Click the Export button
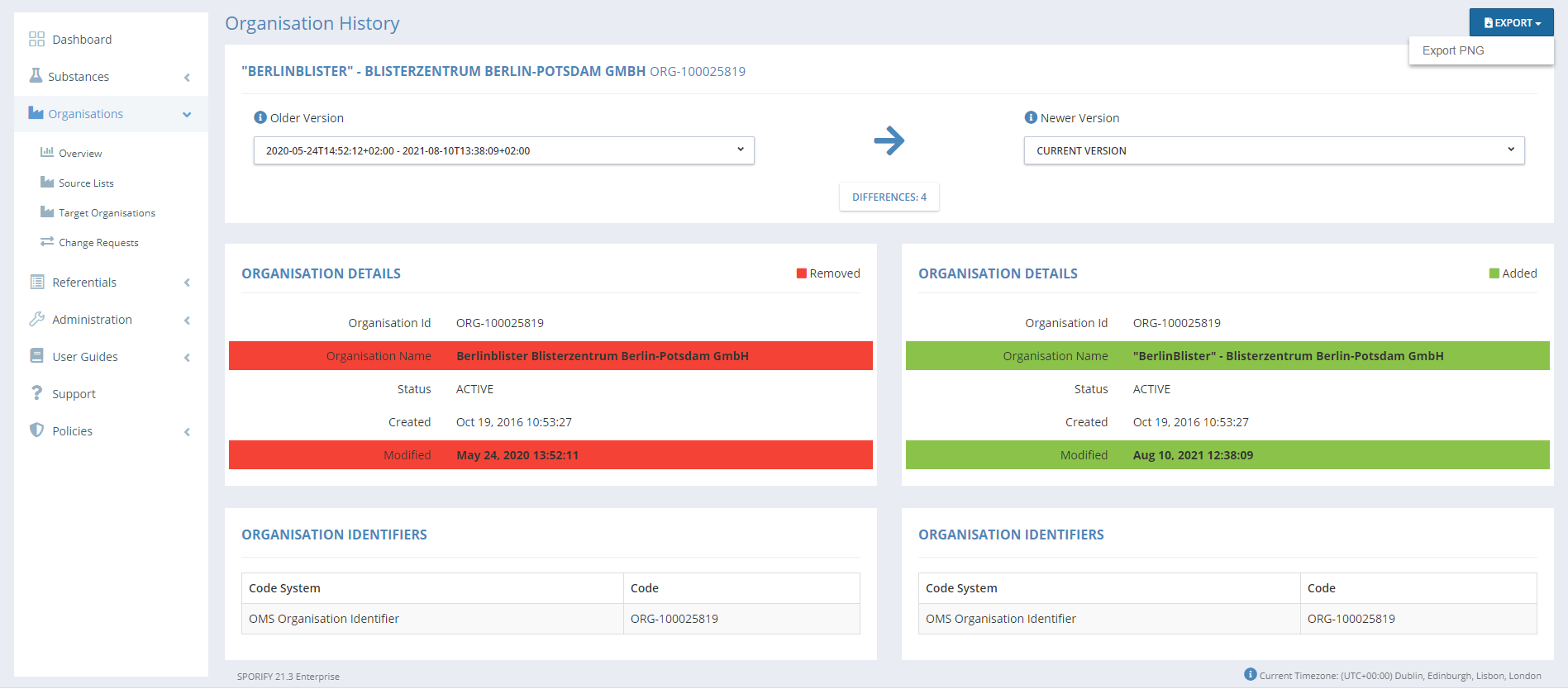1568x689 pixels. coord(1511,22)
